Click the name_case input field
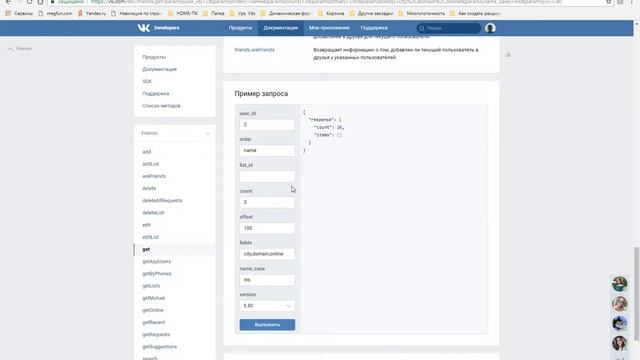This screenshot has width=640, height=360. (267, 280)
